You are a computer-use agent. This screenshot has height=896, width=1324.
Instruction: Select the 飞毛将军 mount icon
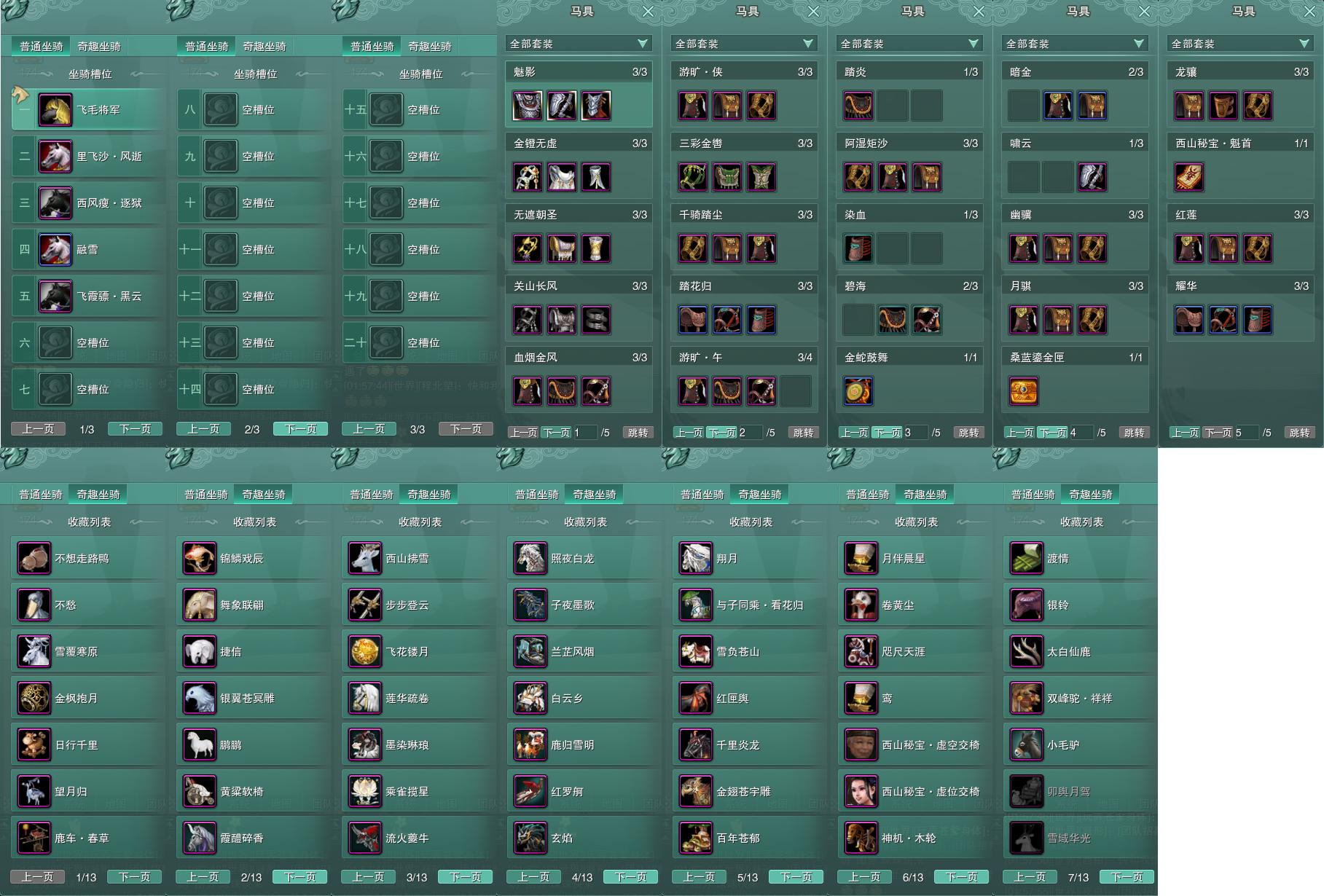[55, 110]
